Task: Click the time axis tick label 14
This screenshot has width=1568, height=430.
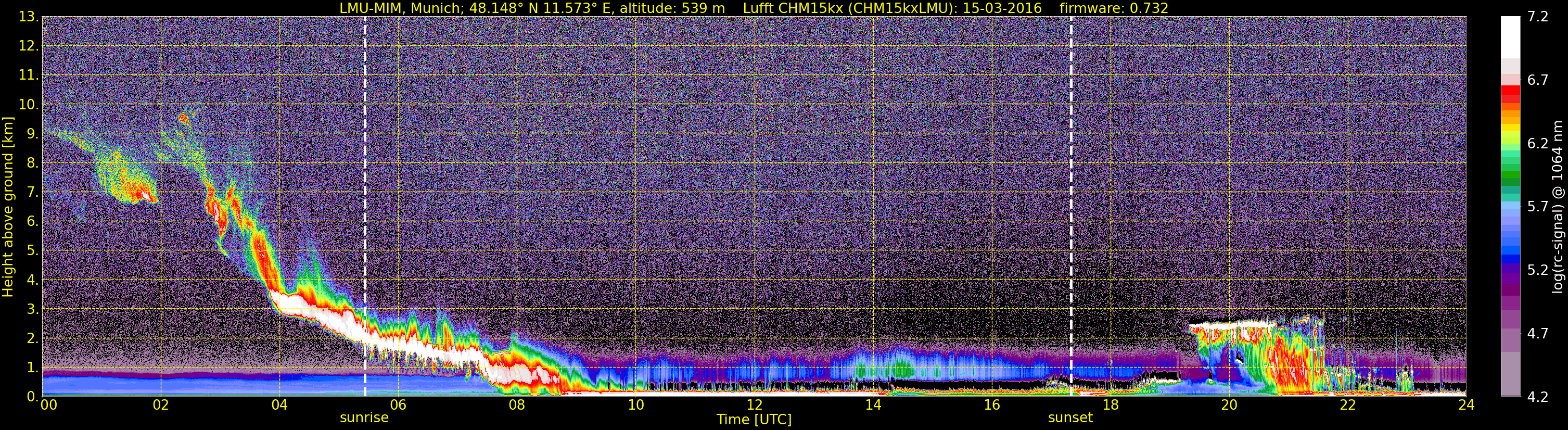Action: point(873,405)
